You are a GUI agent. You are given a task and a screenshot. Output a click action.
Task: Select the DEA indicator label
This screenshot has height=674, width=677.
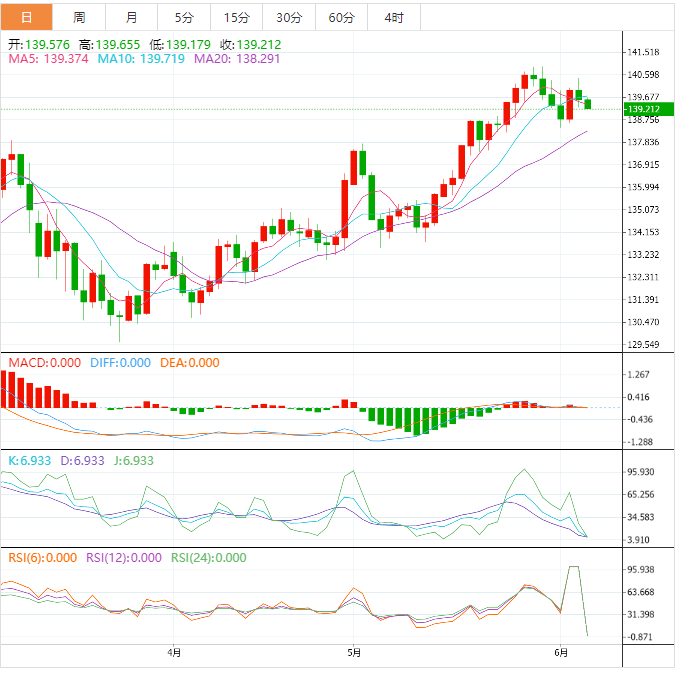[189, 363]
